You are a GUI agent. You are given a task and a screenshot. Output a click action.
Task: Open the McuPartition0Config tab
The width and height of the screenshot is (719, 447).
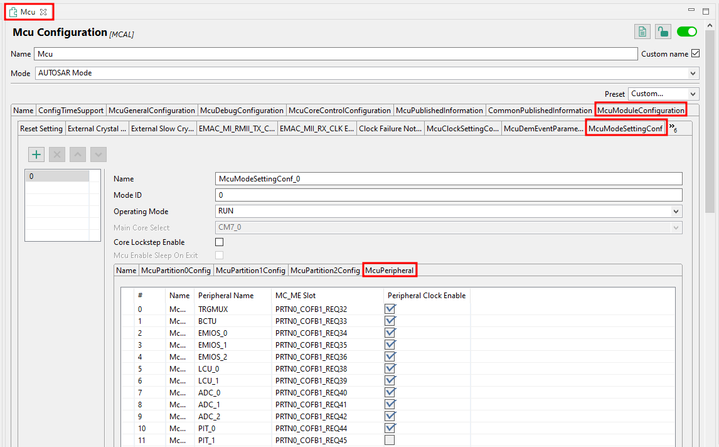[176, 270]
